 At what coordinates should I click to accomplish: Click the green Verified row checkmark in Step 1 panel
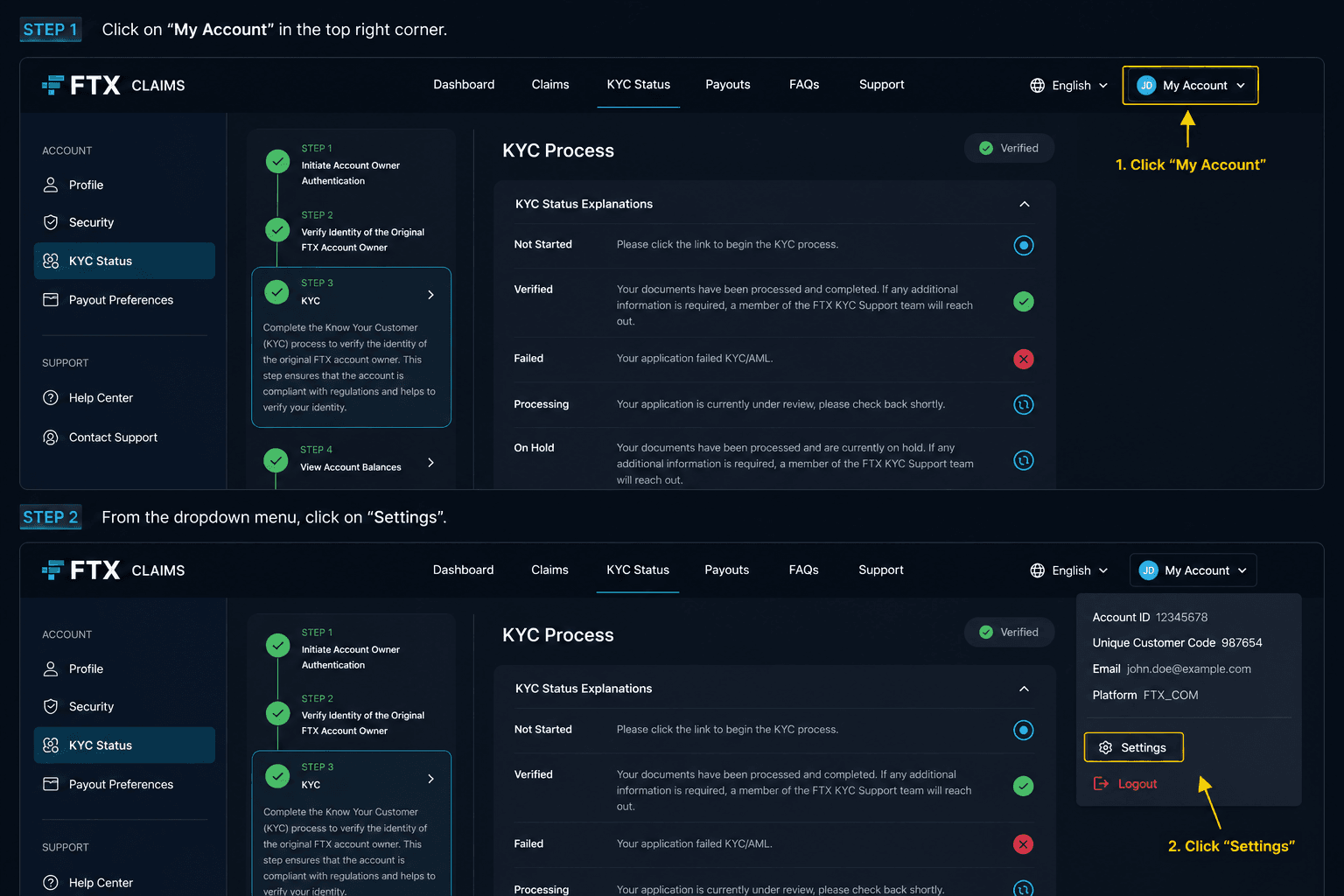[1024, 302]
